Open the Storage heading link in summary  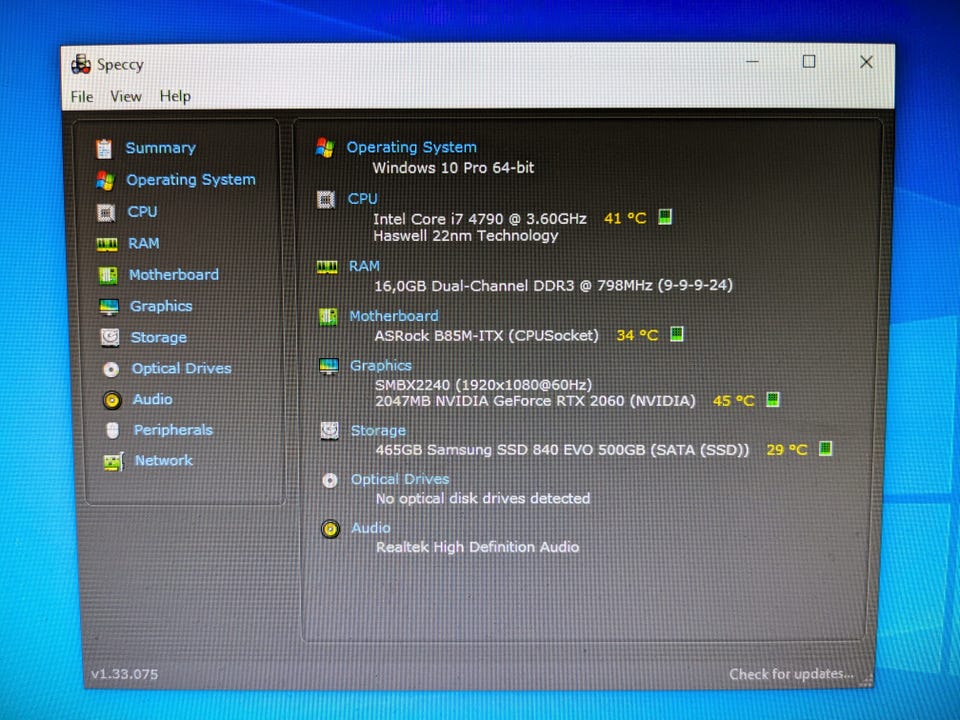tap(378, 431)
